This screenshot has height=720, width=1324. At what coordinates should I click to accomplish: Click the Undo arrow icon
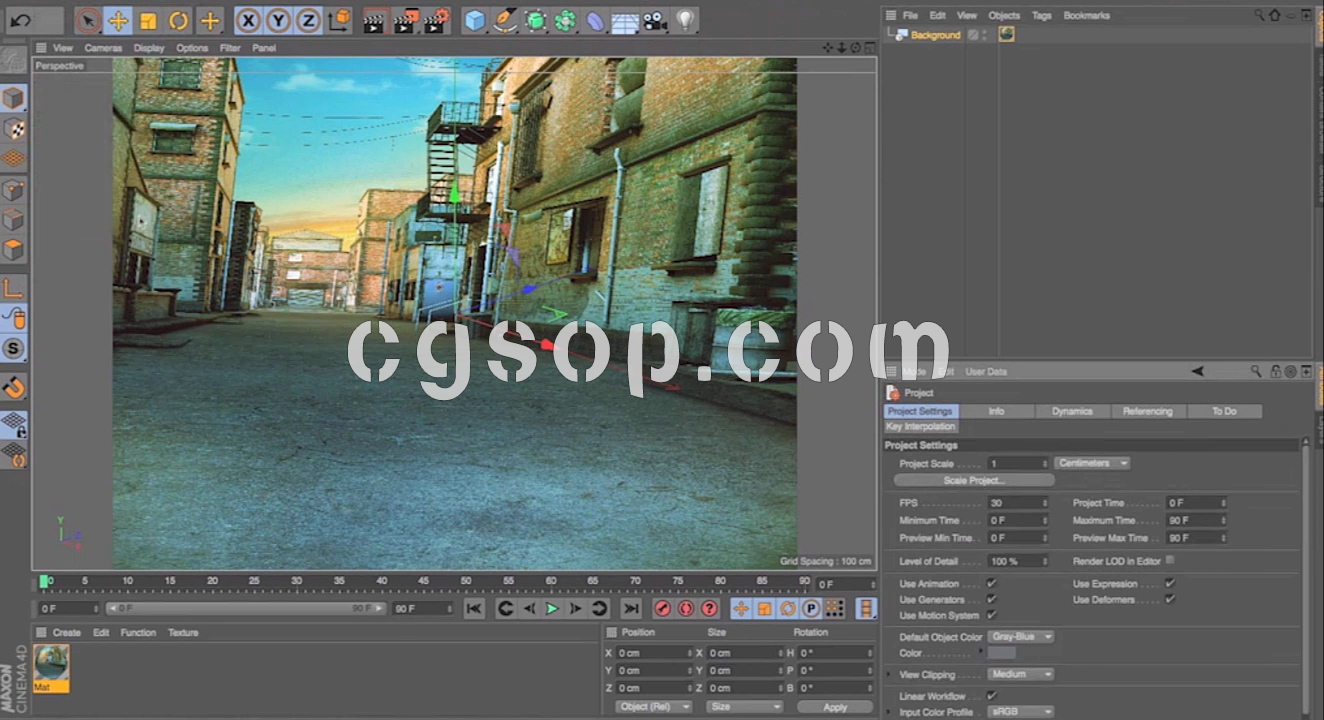pyautogui.click(x=21, y=20)
